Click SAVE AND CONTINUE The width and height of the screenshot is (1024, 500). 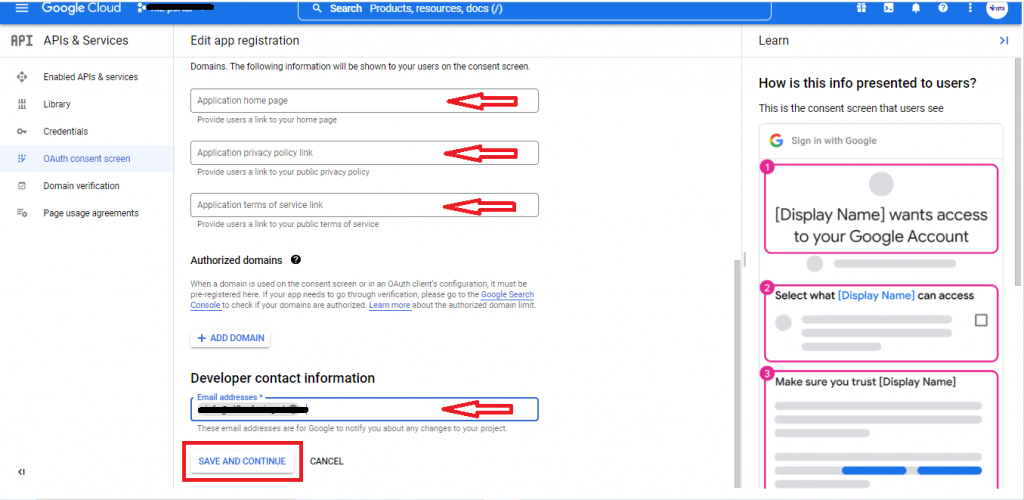click(x=242, y=461)
